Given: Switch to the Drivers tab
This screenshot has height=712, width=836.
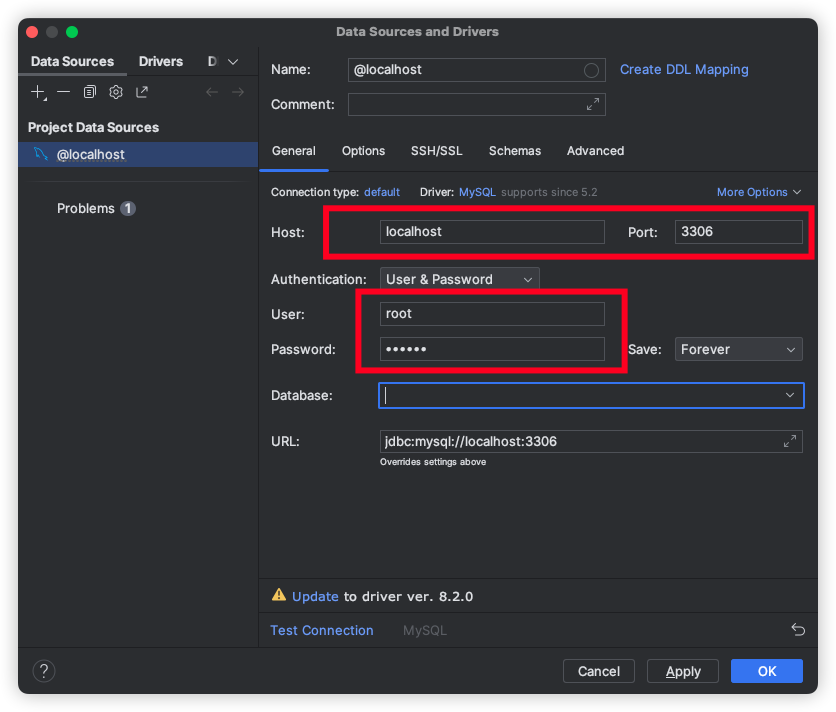Looking at the screenshot, I should [161, 61].
